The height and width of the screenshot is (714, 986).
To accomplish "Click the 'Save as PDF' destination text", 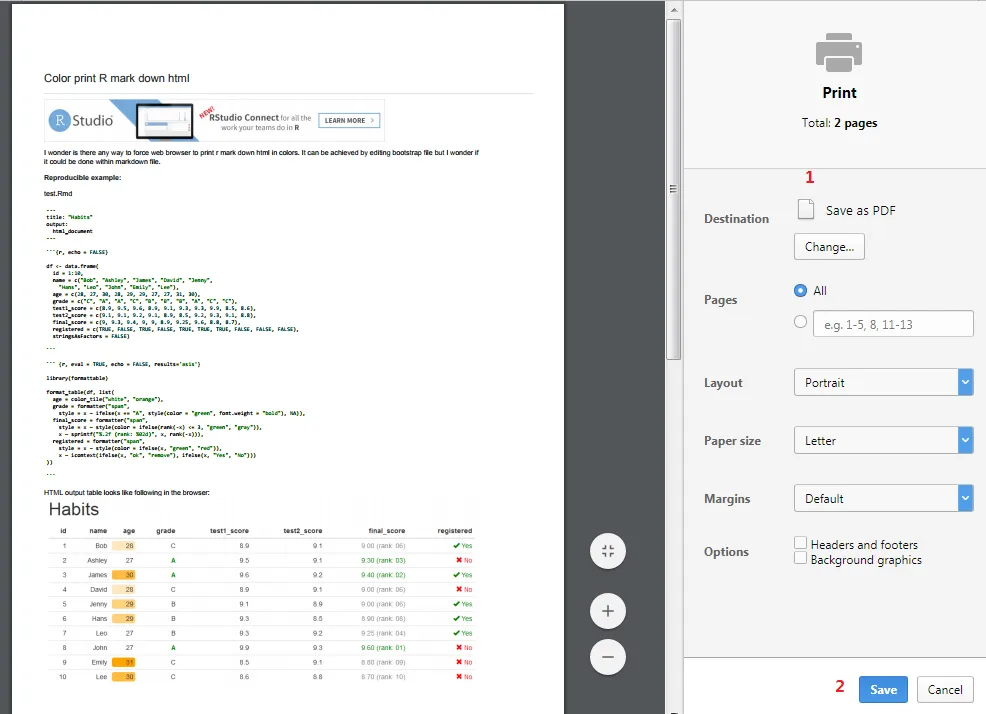I will pos(860,211).
